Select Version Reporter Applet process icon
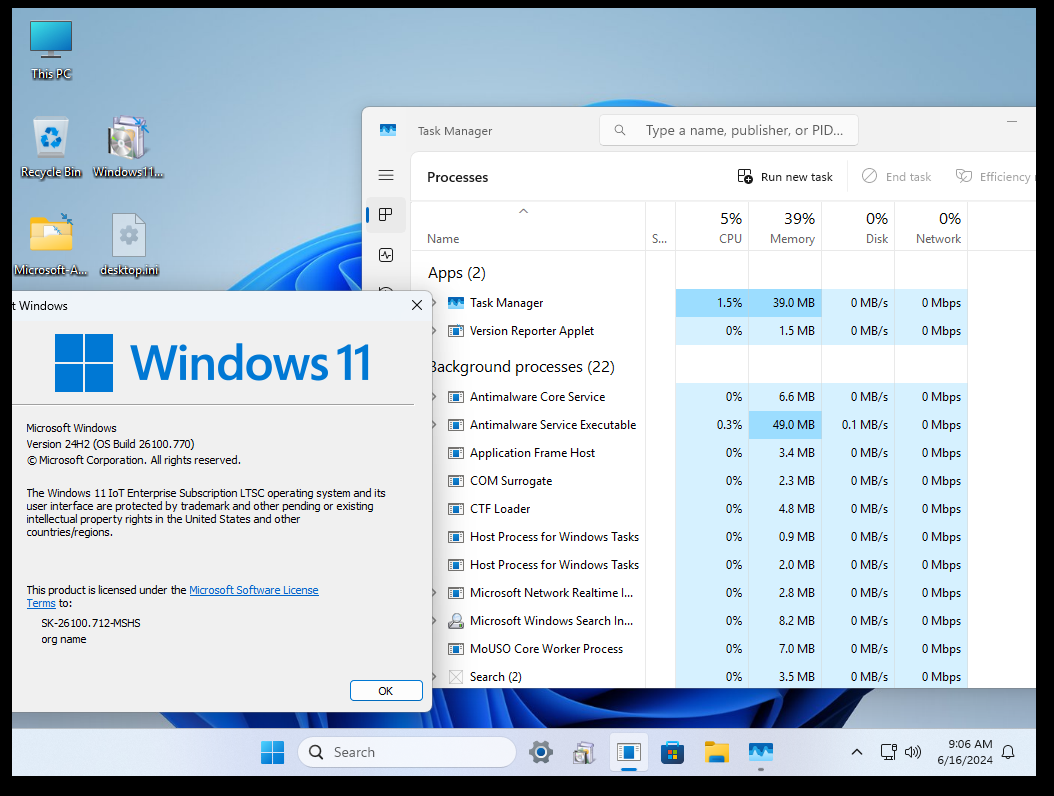This screenshot has height=796, width=1054. pyautogui.click(x=456, y=331)
